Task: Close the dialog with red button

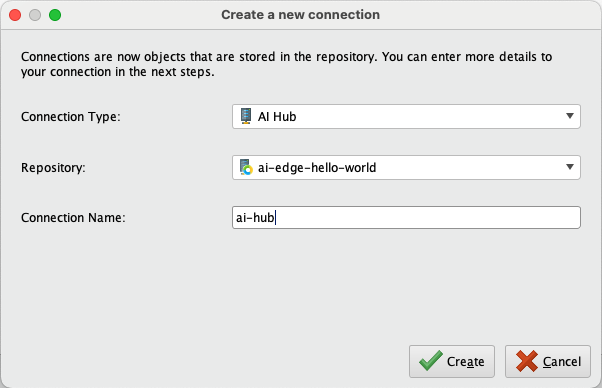Action: [x=15, y=15]
